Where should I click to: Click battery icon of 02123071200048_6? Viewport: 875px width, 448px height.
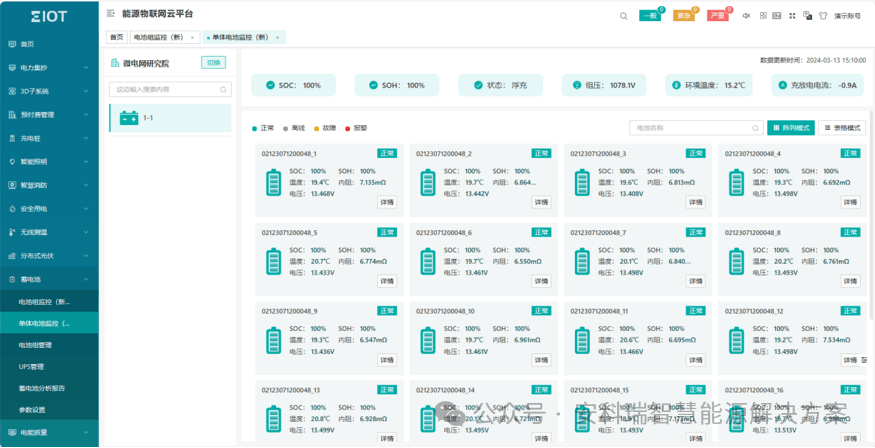point(428,262)
